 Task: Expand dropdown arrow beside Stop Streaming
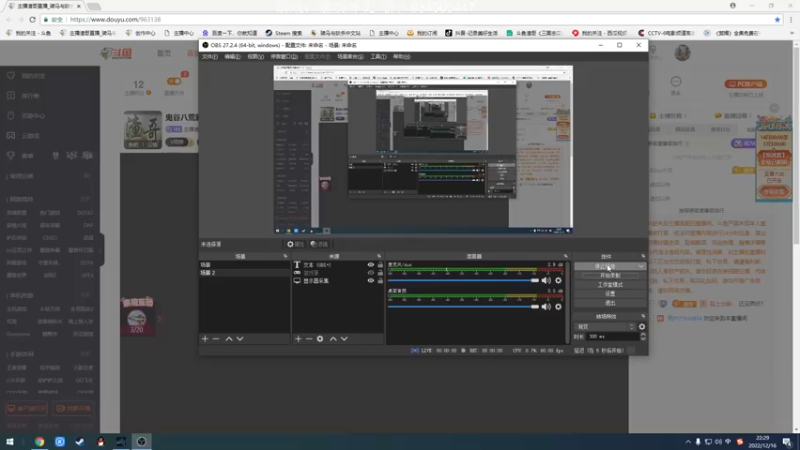641,266
